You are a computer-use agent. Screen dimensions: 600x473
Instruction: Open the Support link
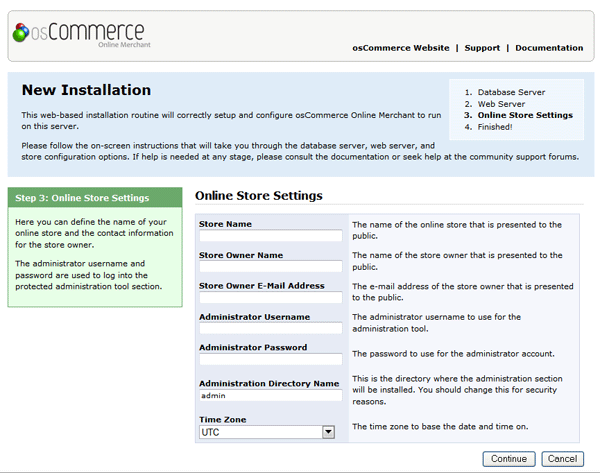point(482,47)
